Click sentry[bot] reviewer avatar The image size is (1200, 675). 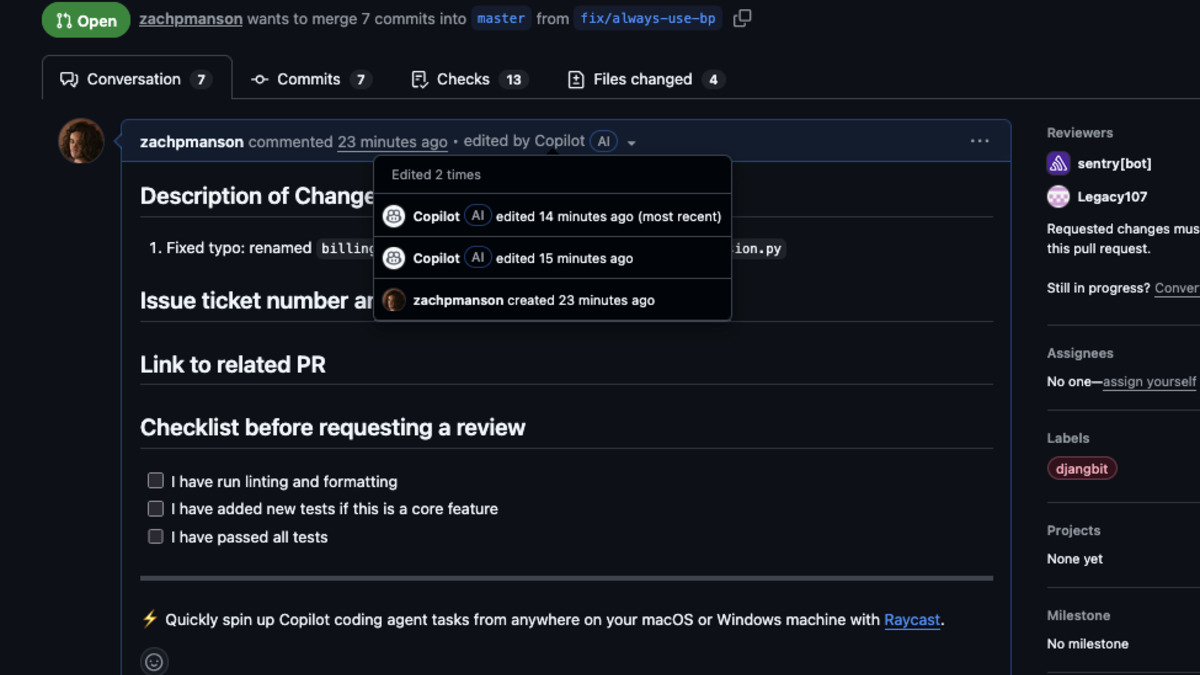[1058, 163]
